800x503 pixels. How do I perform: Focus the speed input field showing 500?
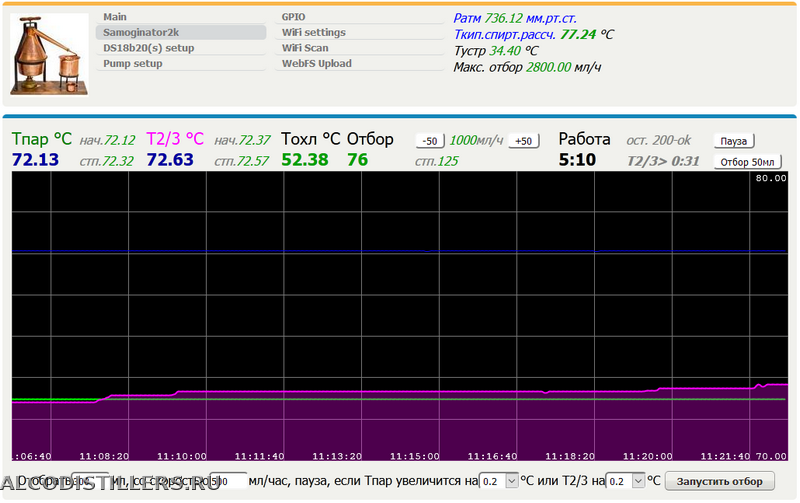click(228, 481)
